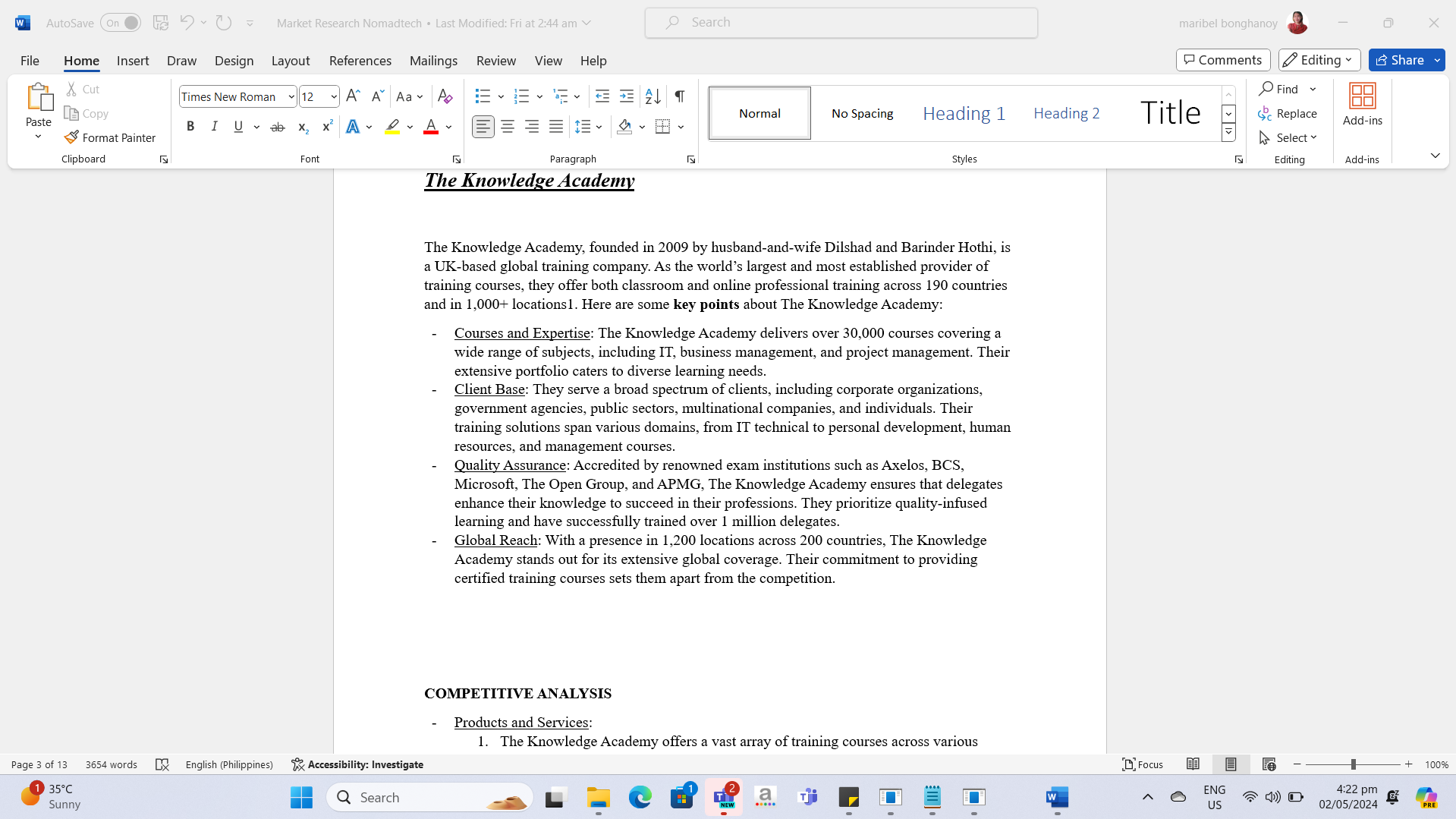Switch to Web Layout view
This screenshot has height=819, width=1456.
click(x=1269, y=764)
